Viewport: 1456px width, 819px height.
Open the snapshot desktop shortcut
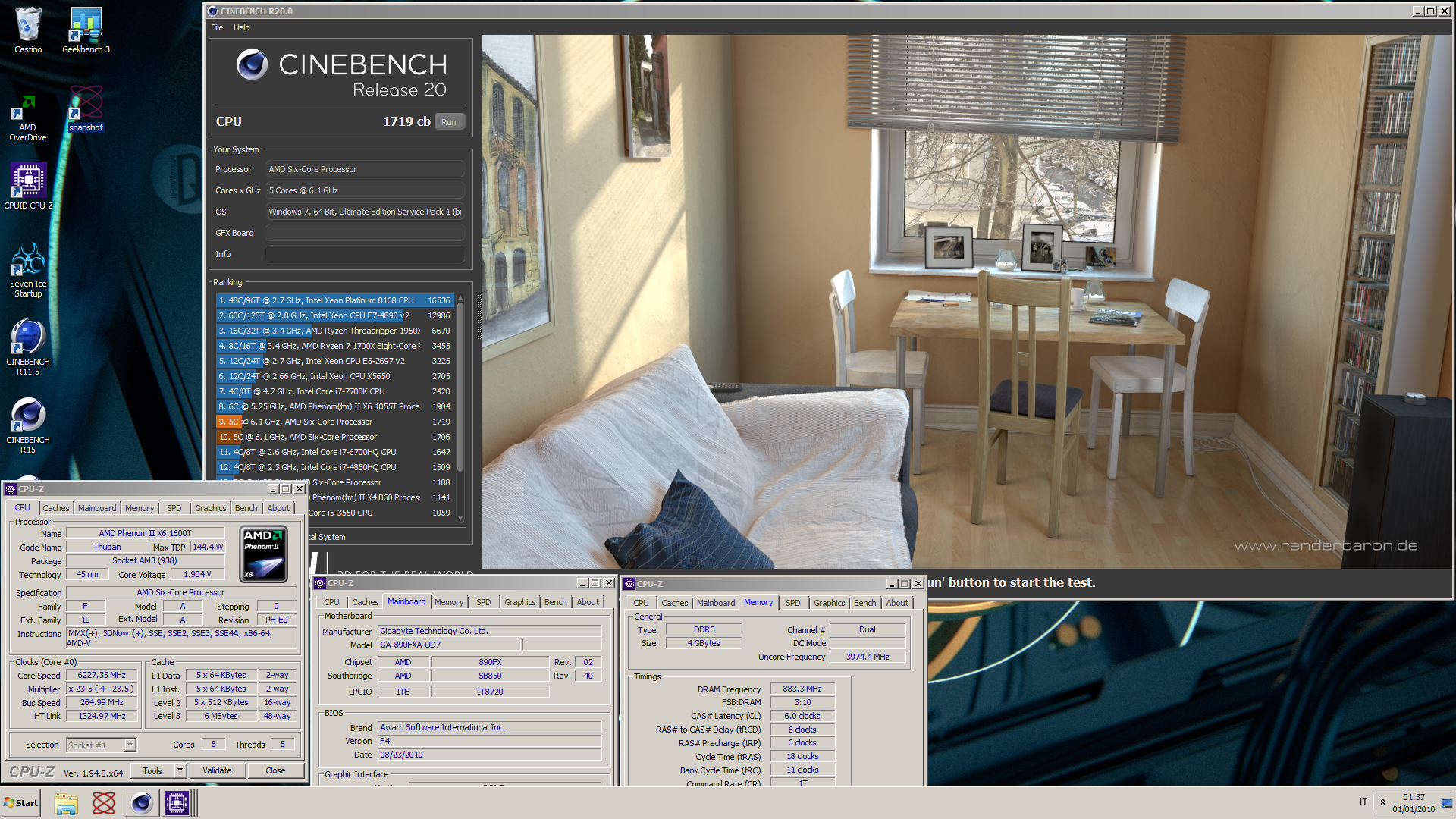point(86,108)
